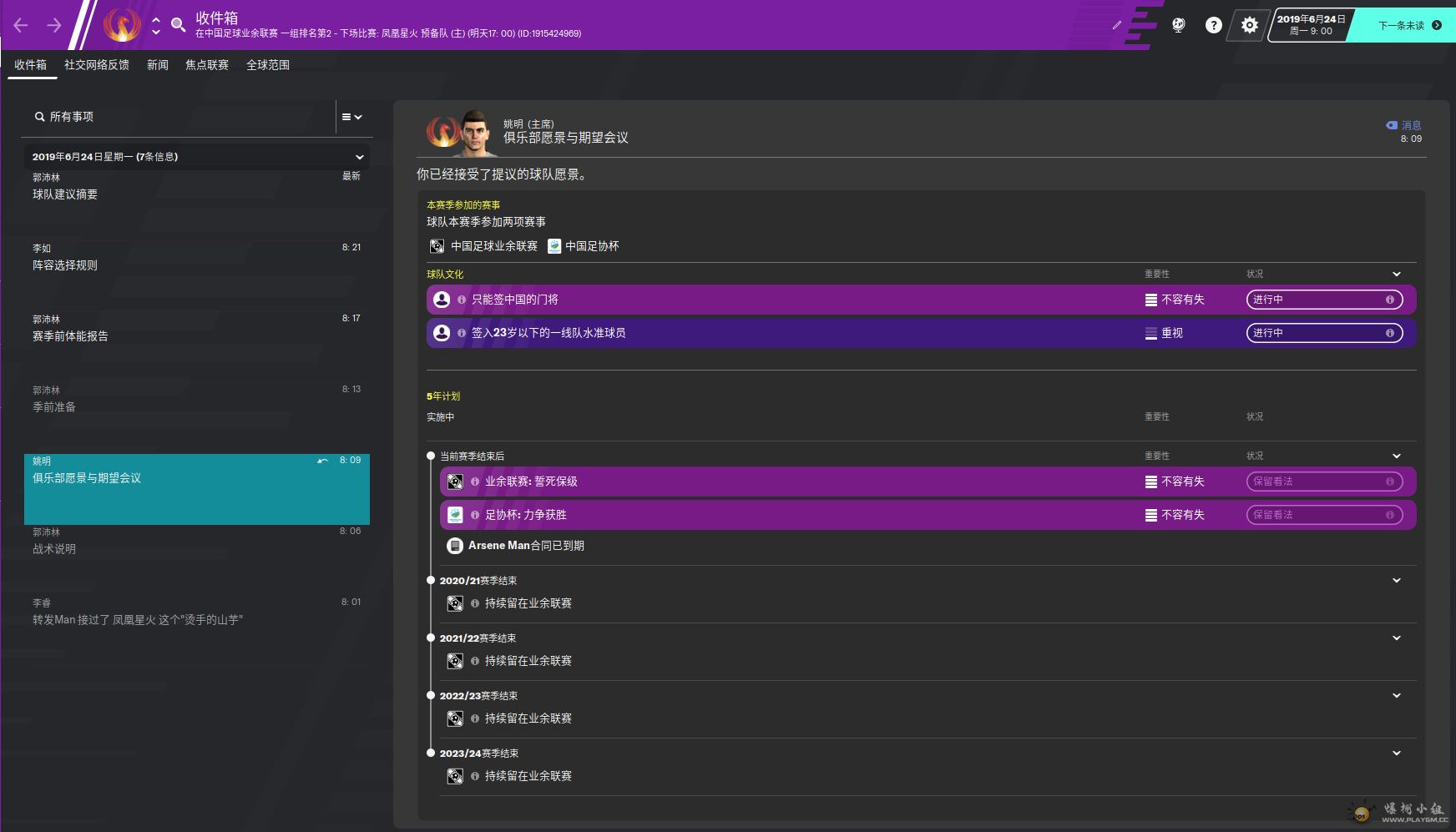1456x832 pixels.
Task: Click 进行中 status for 只能签中国的门将
Action: [x=1323, y=300]
